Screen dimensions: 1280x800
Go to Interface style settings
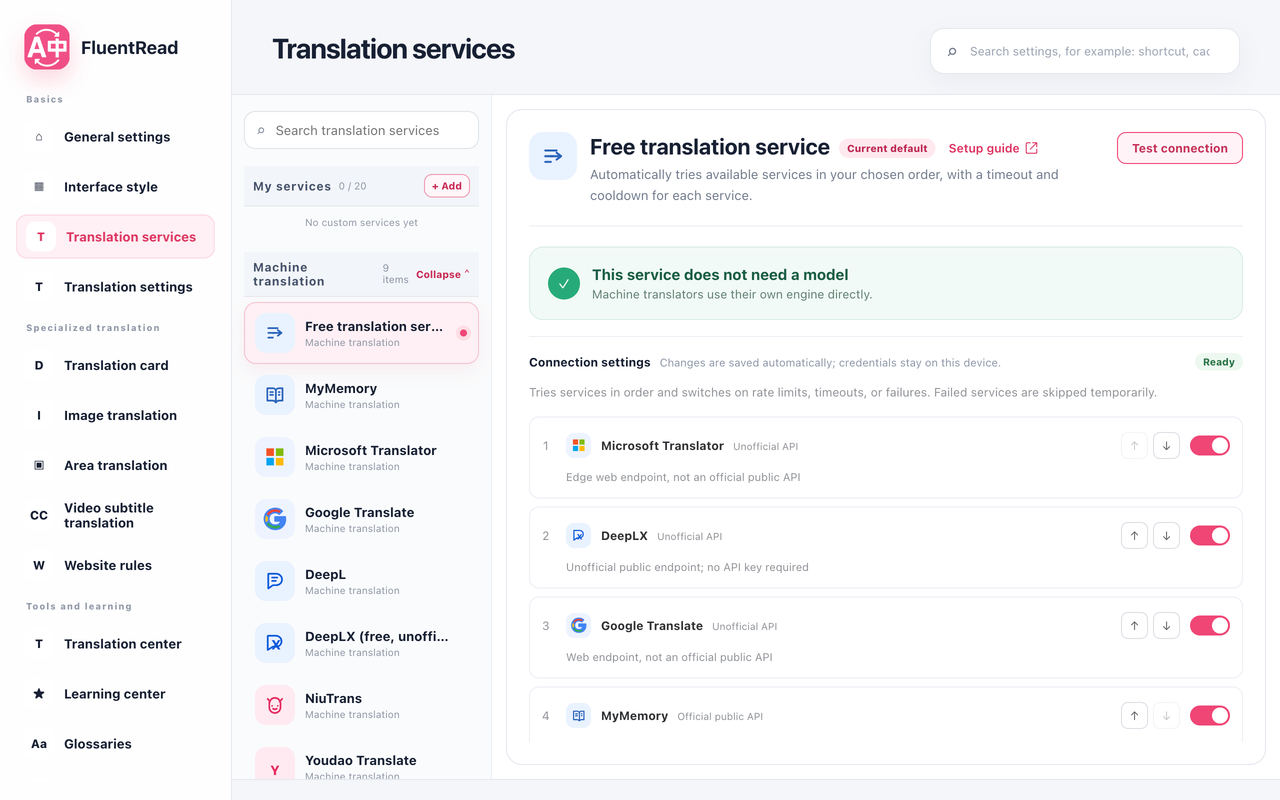pyautogui.click(x=115, y=187)
